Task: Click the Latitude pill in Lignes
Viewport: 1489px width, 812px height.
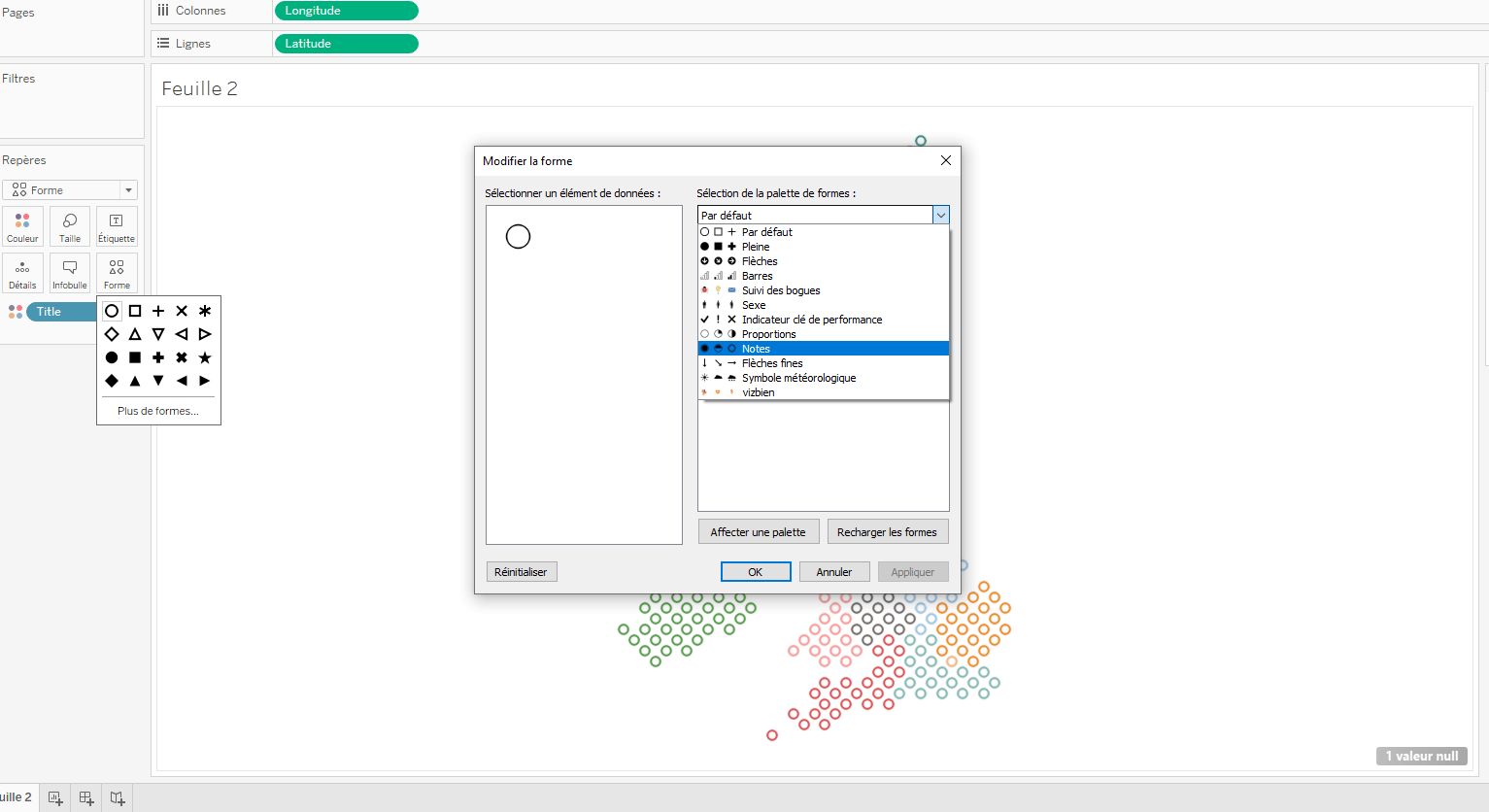Action: click(347, 44)
